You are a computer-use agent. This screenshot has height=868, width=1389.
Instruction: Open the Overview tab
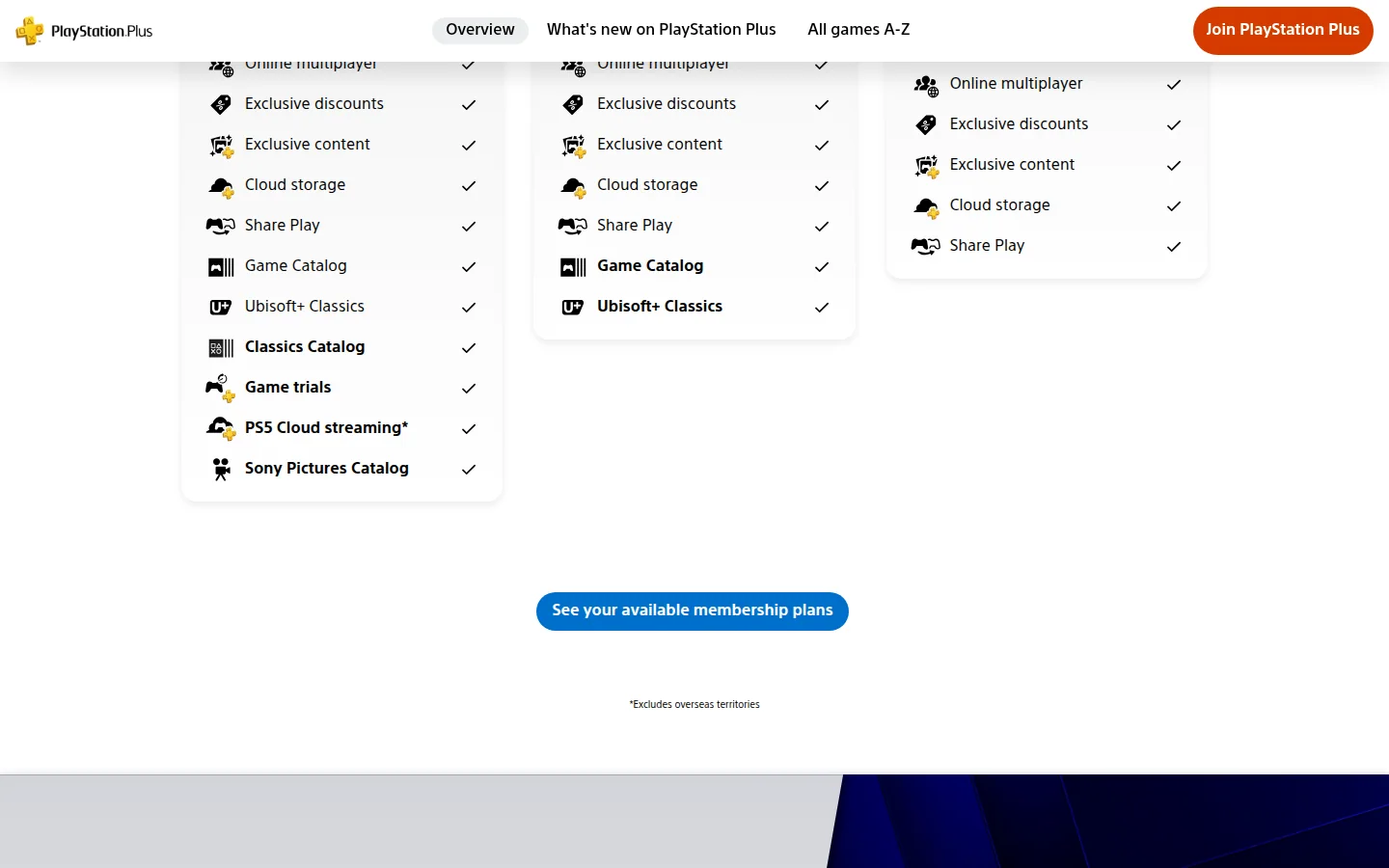tap(480, 30)
